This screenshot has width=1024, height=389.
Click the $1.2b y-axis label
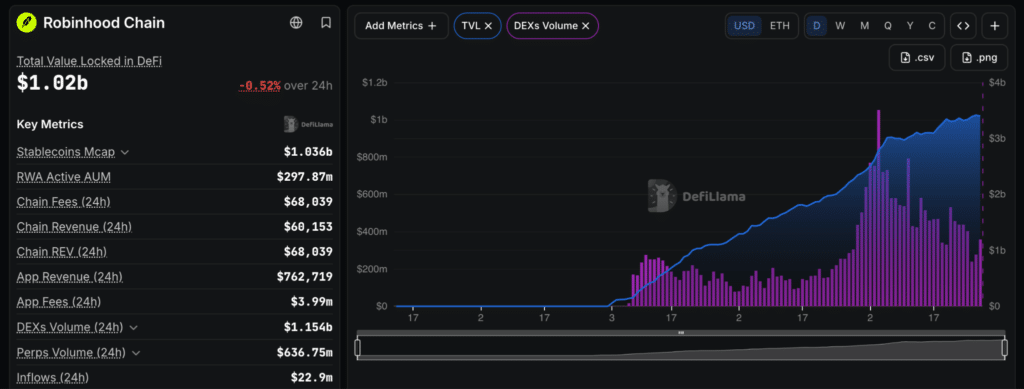(375, 83)
